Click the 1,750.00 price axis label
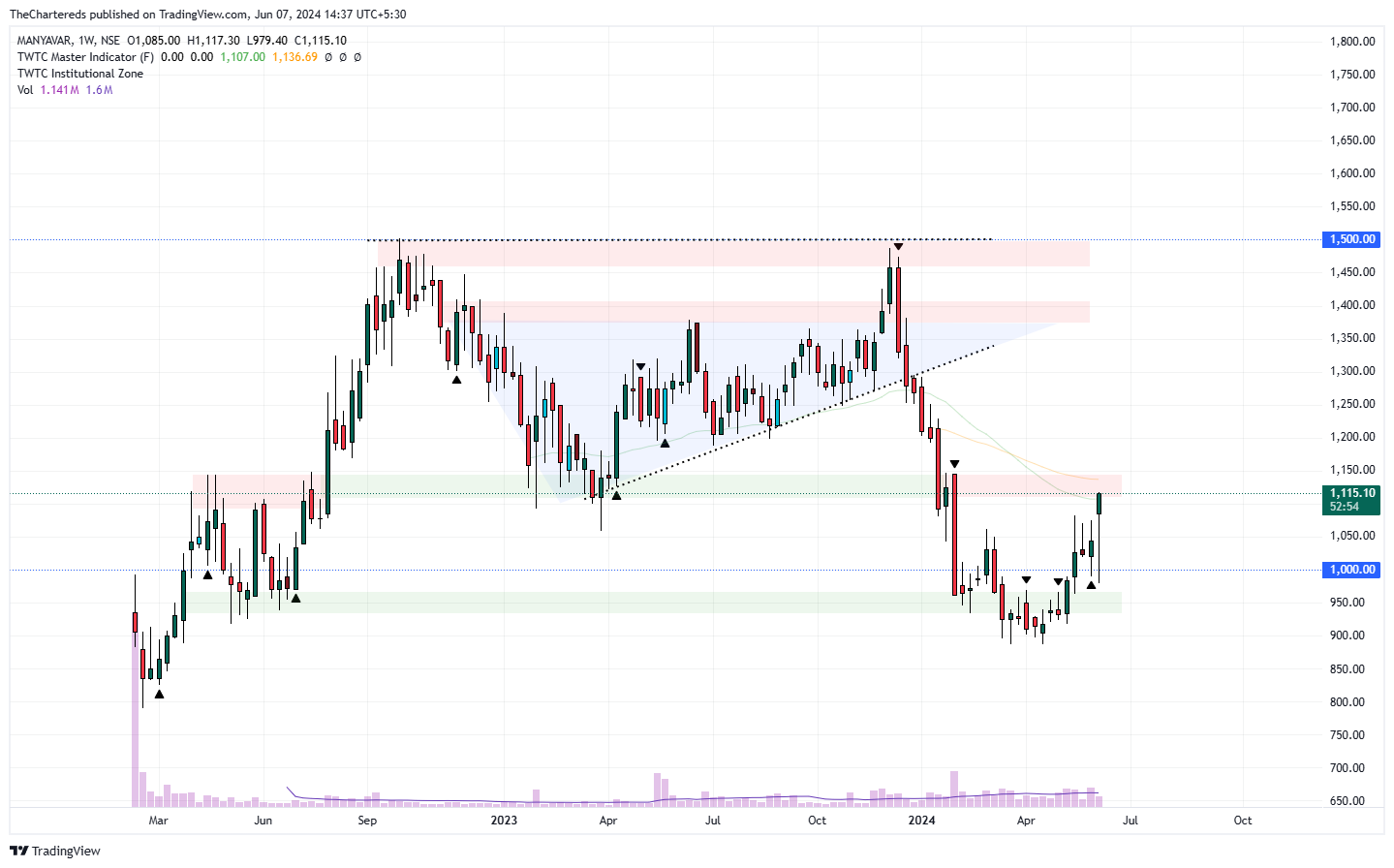Screen dimensions: 1394x868 [1352, 74]
